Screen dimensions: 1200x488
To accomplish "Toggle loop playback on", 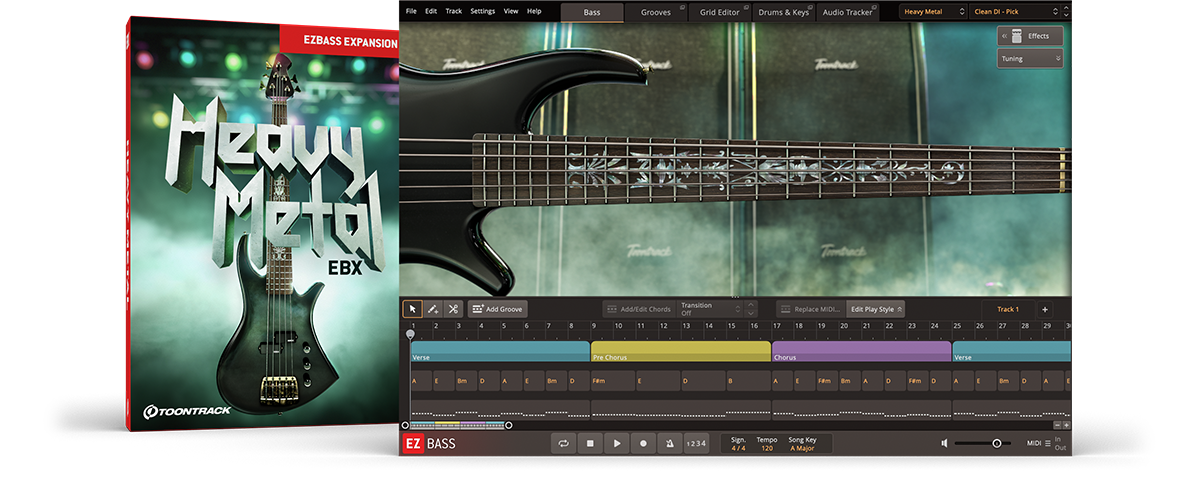I will 565,443.
